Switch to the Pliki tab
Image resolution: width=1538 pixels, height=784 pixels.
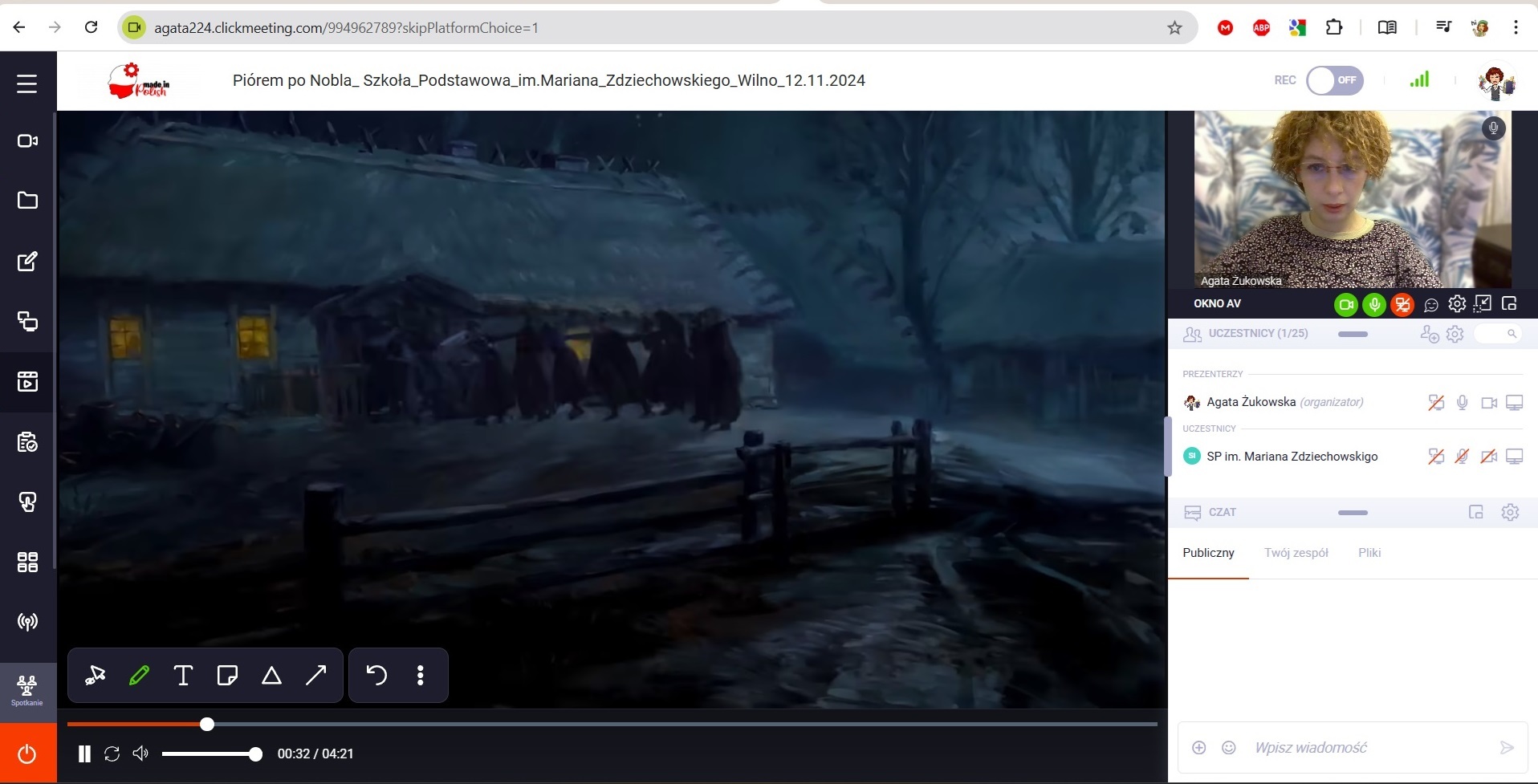coord(1369,553)
